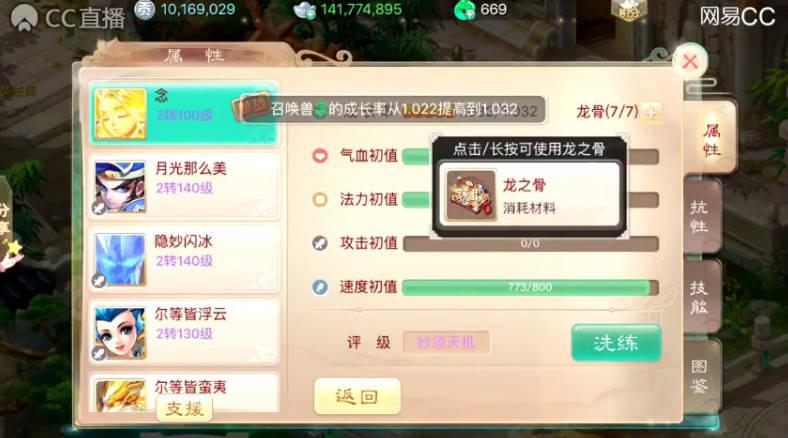Click the 速度初值 feather icon
788x438 pixels.
click(x=320, y=287)
